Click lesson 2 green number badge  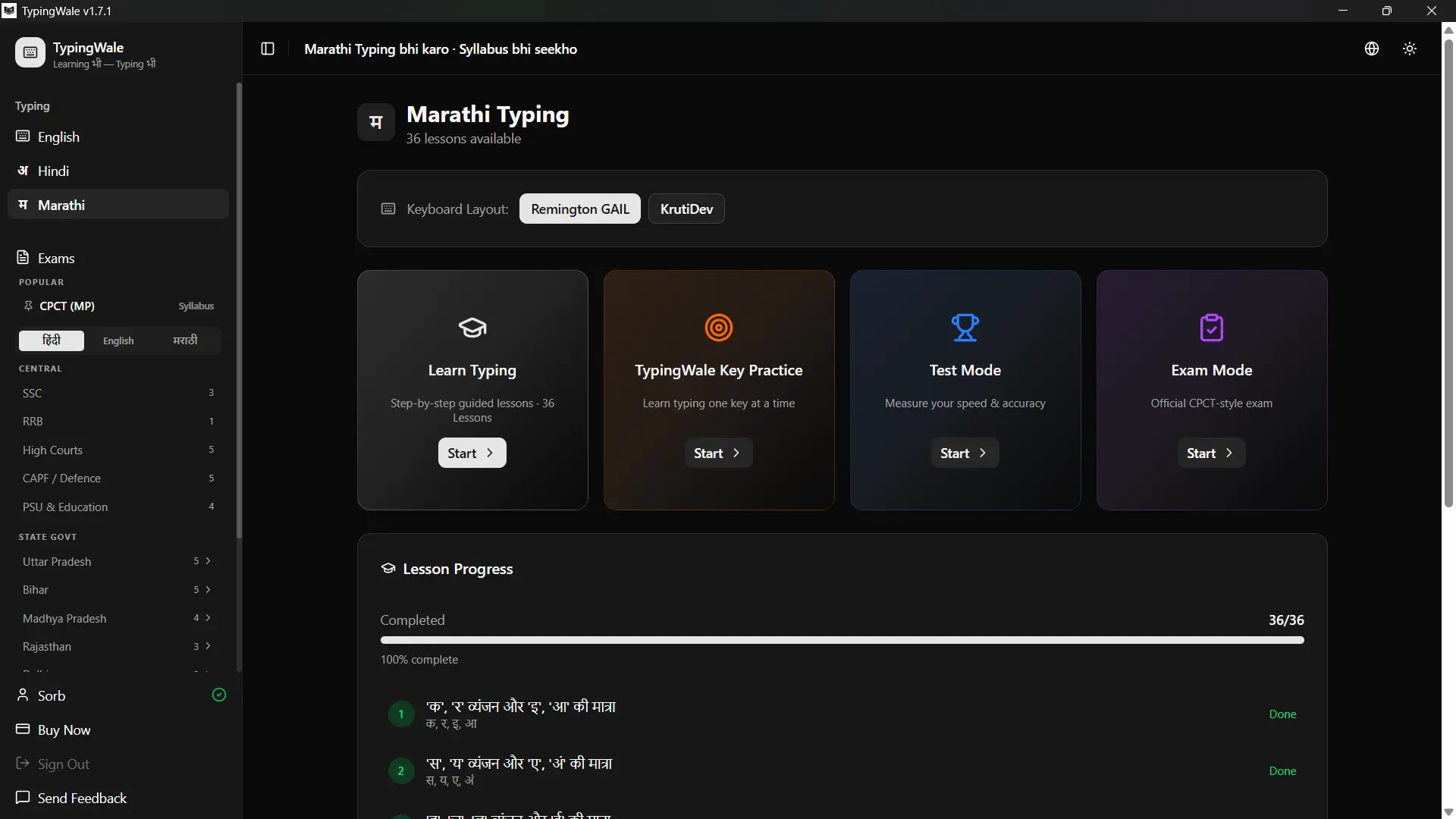401,770
